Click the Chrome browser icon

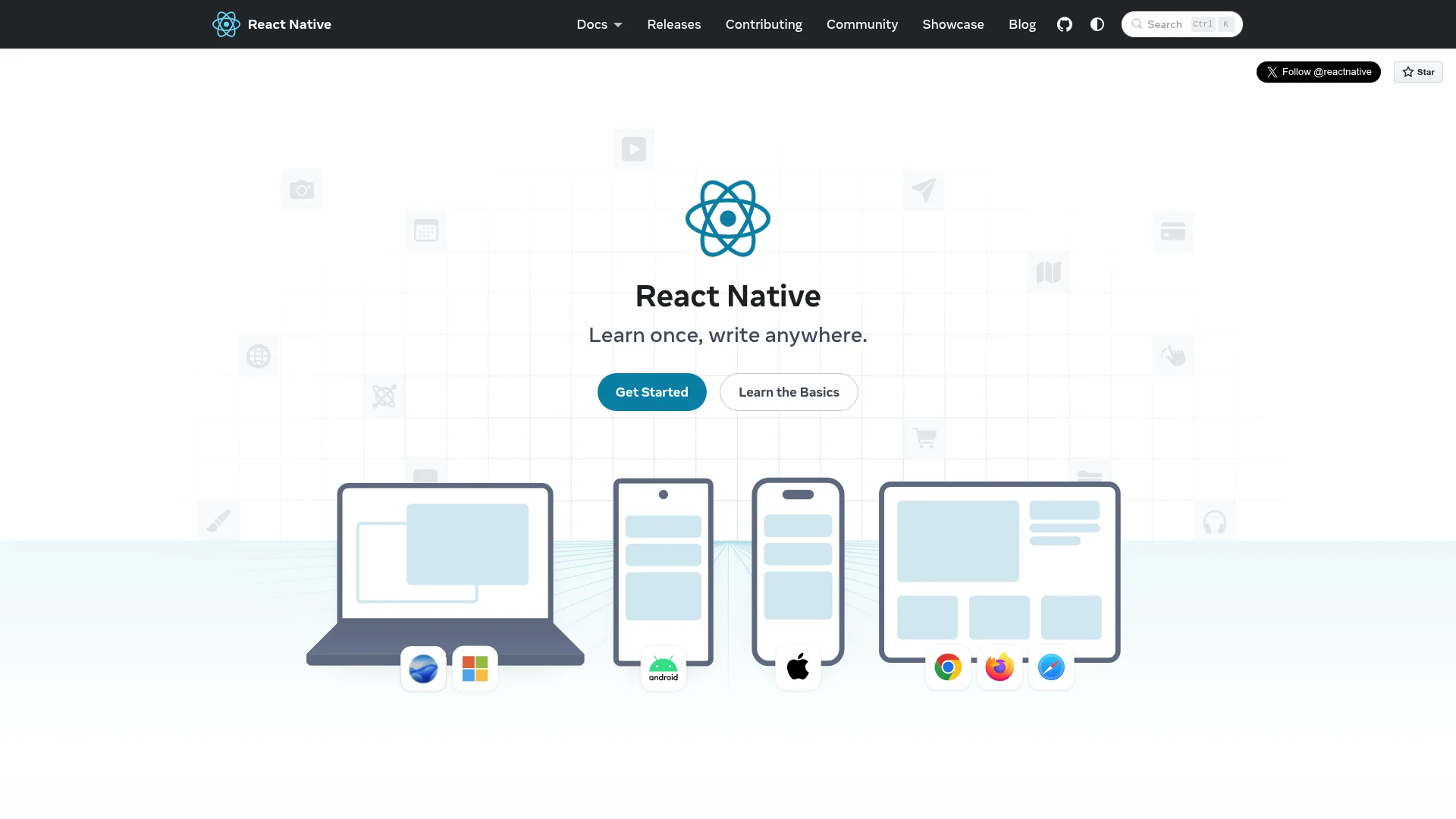click(948, 667)
